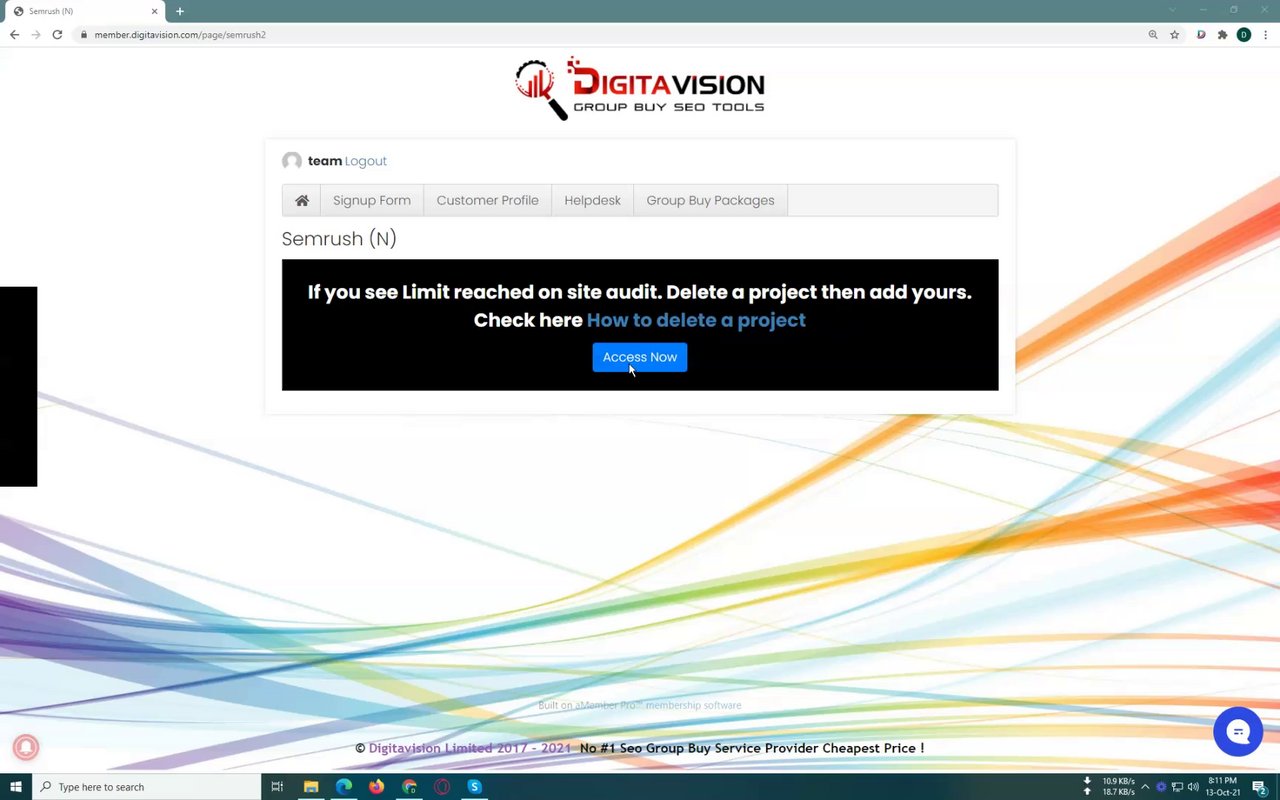
Task: Bookmark this page with the star icon
Action: point(1175,34)
